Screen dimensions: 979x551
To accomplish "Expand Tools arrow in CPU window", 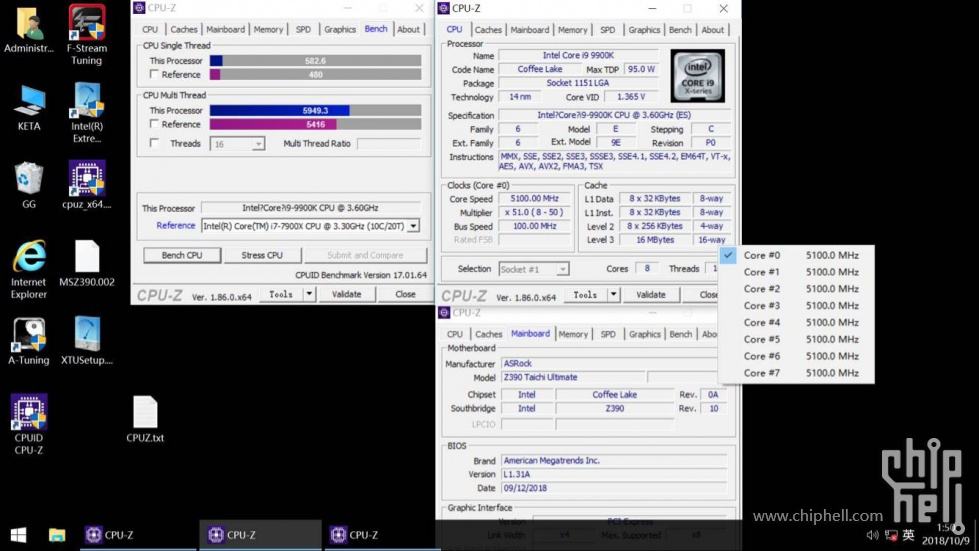I will tap(614, 295).
